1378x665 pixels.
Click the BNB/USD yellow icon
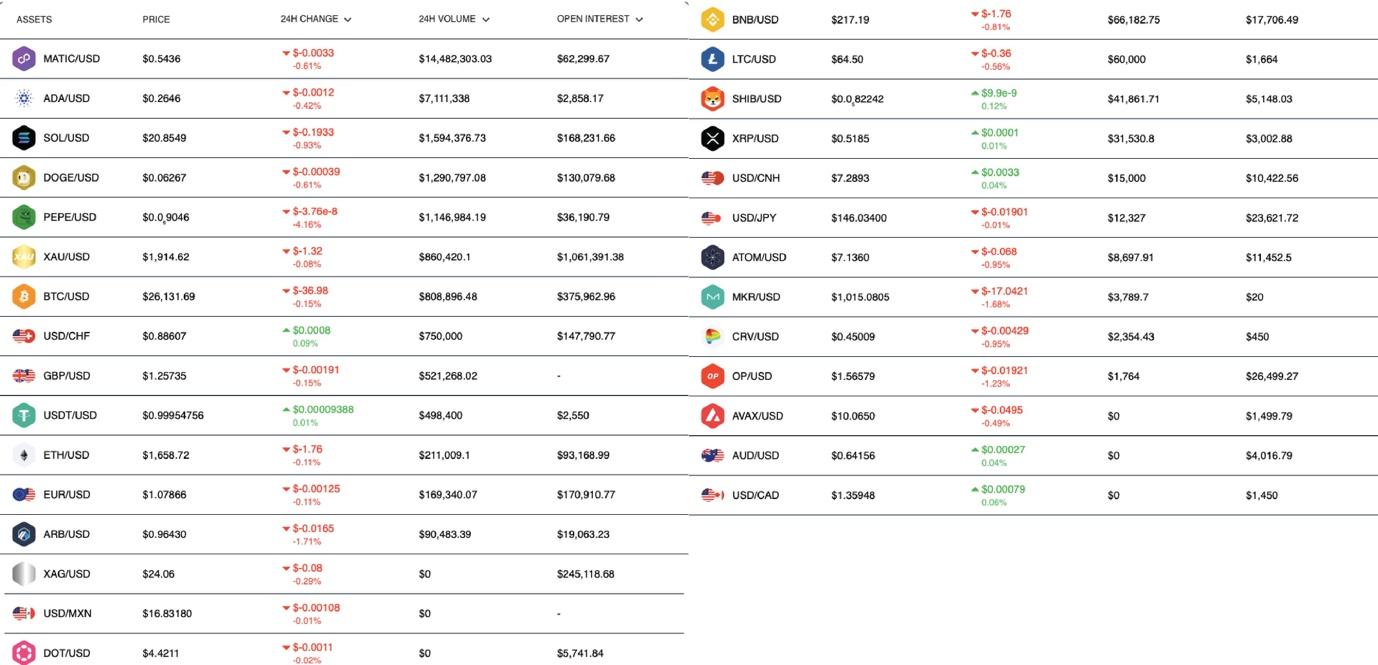(712, 20)
